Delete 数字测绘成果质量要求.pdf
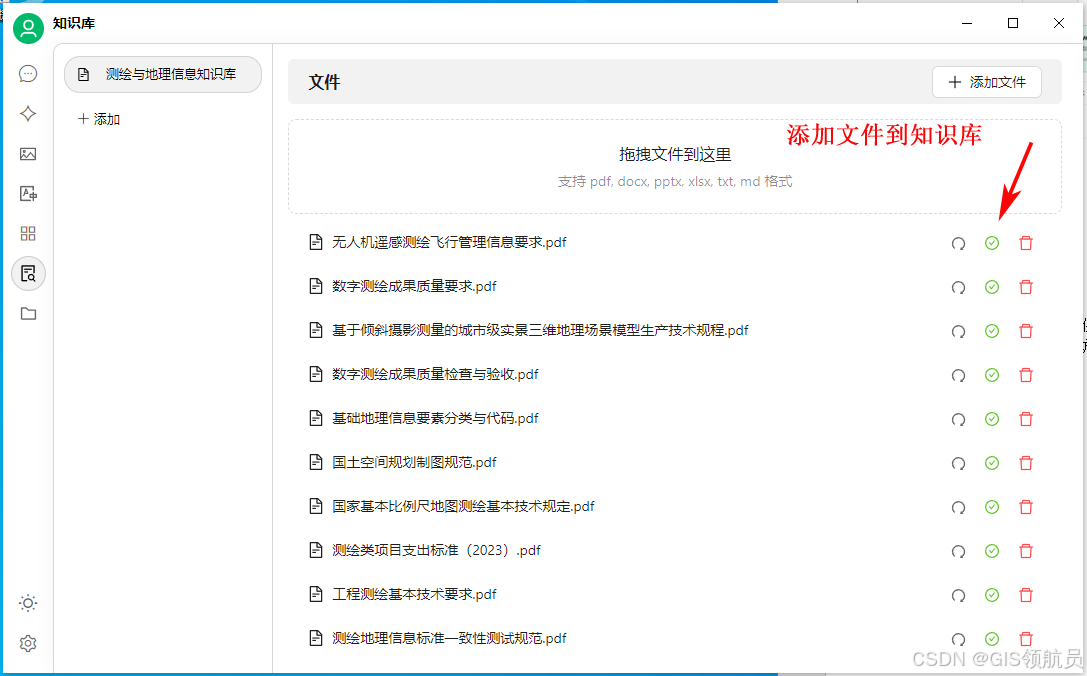Screen dimensions: 1087x676 tap(1026, 287)
